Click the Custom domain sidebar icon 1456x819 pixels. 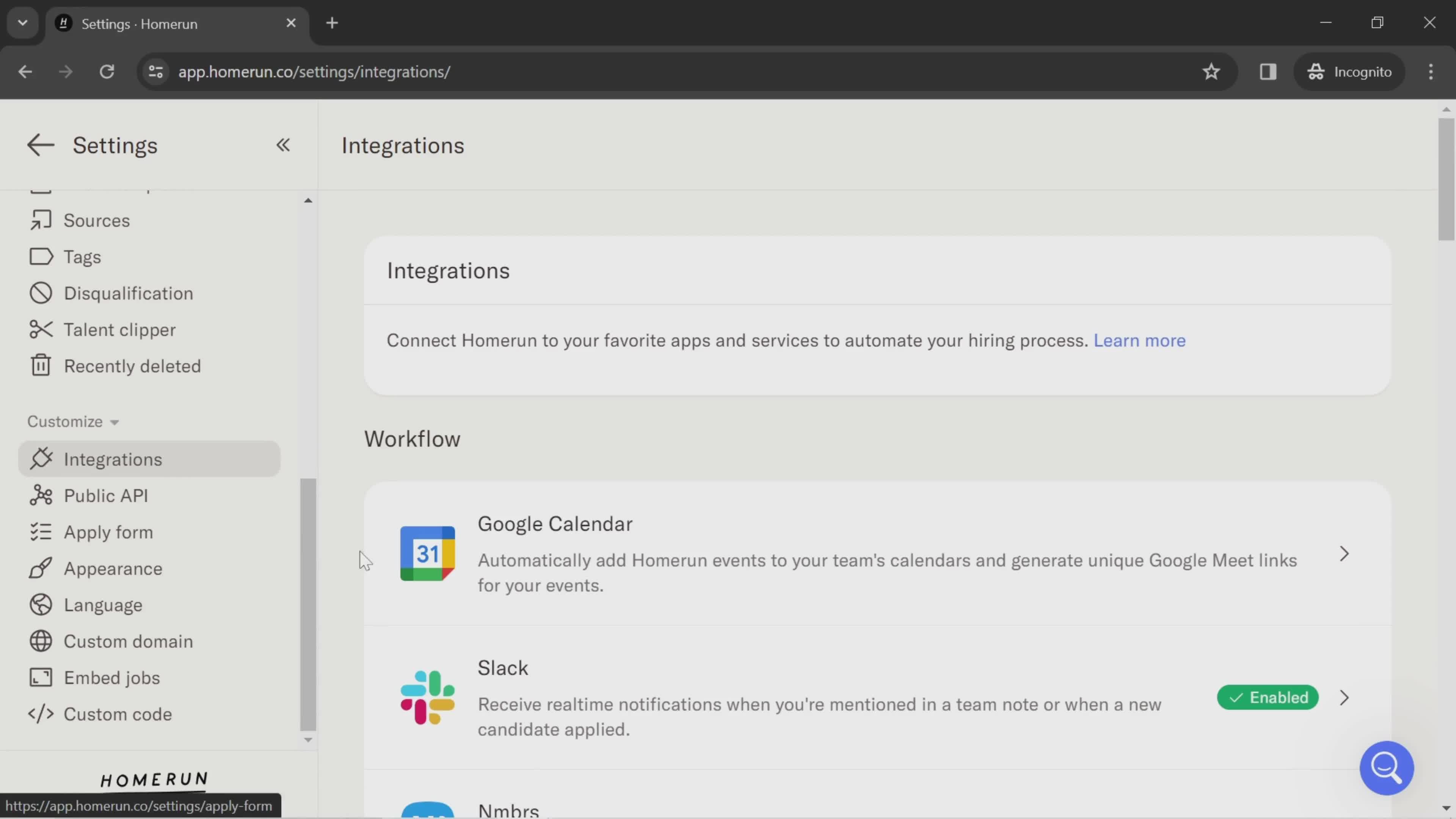point(40,641)
